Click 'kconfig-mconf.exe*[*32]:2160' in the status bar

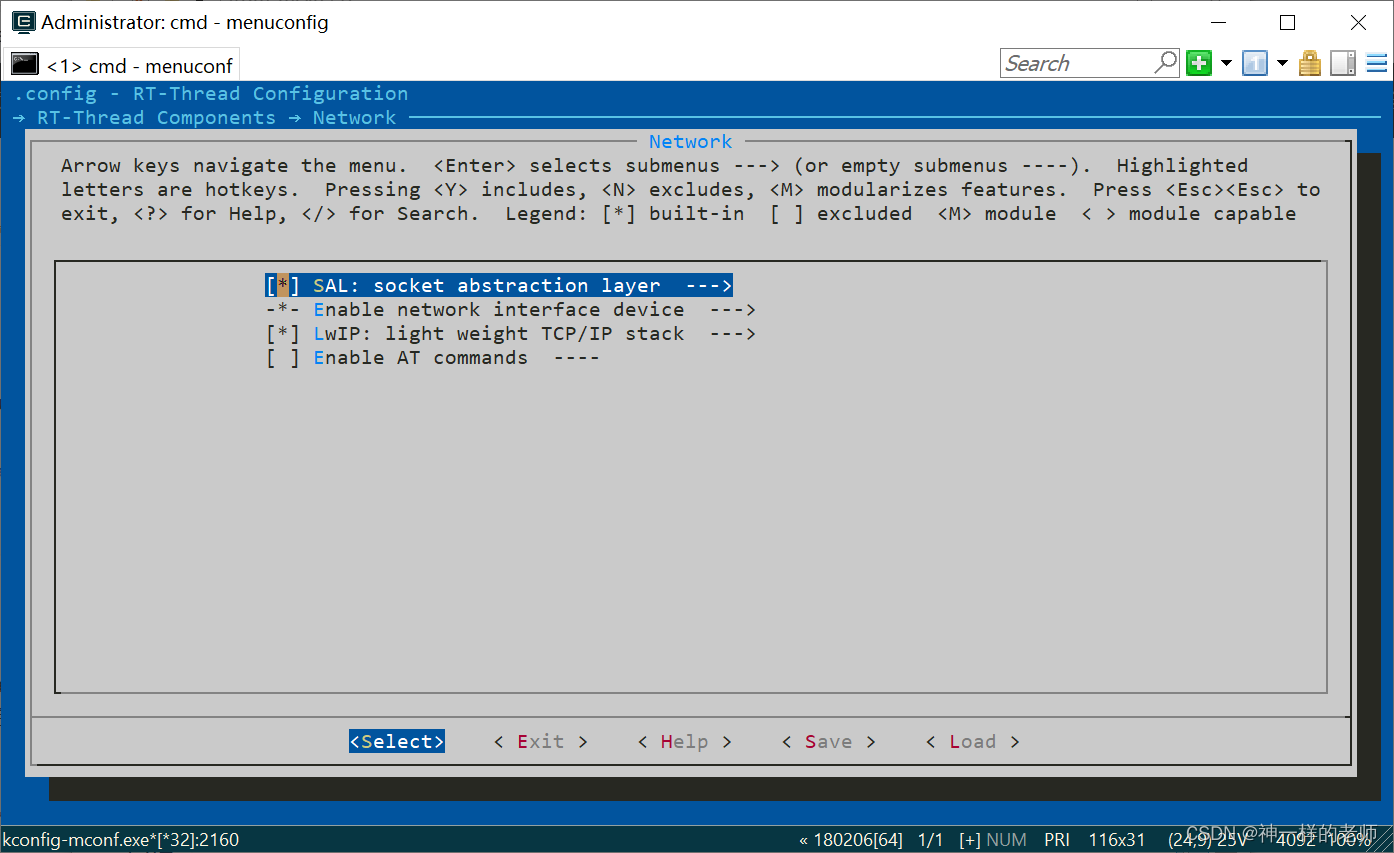coord(121,840)
